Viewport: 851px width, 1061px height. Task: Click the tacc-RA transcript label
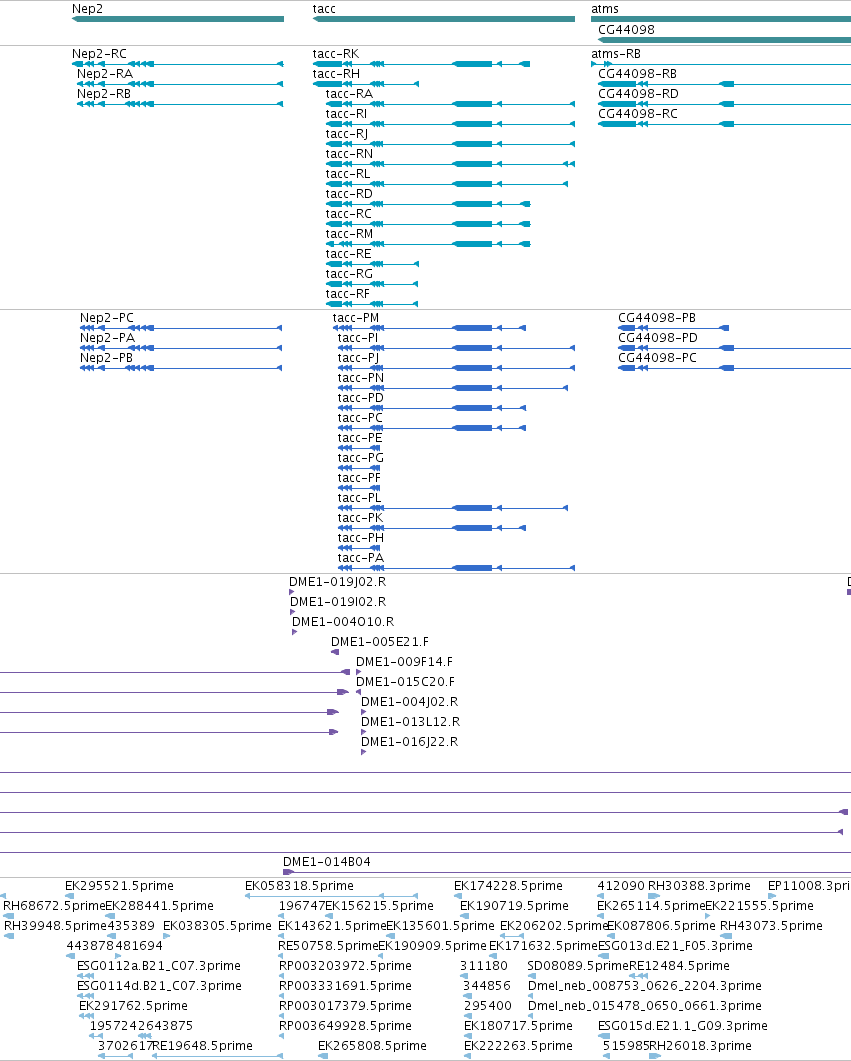(349, 93)
